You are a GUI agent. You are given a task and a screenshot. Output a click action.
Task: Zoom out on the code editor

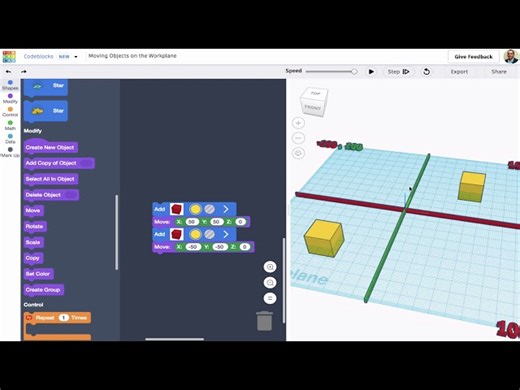pyautogui.click(x=270, y=283)
